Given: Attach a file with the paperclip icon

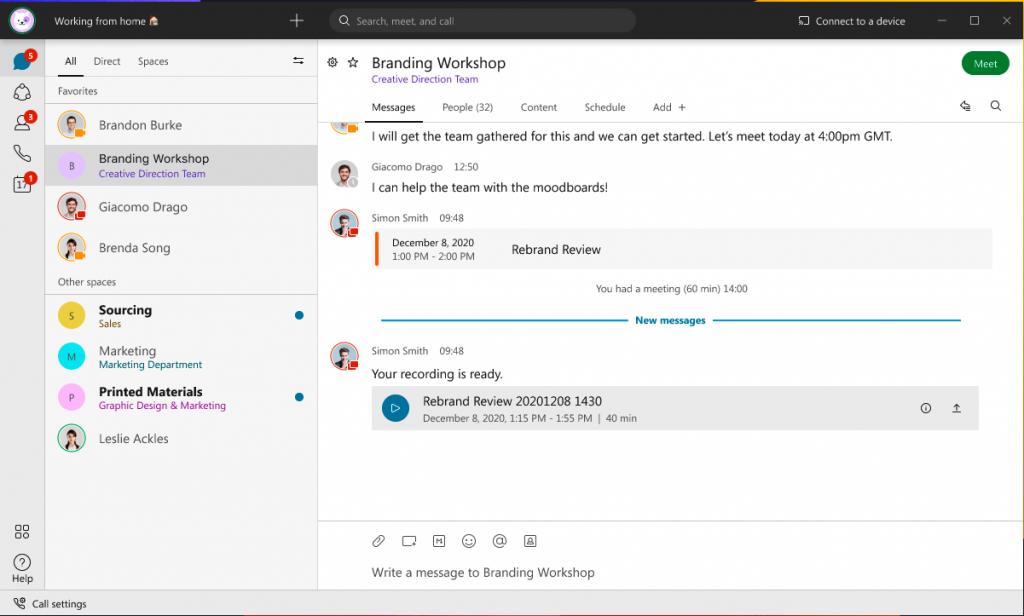Looking at the screenshot, I should tap(378, 540).
